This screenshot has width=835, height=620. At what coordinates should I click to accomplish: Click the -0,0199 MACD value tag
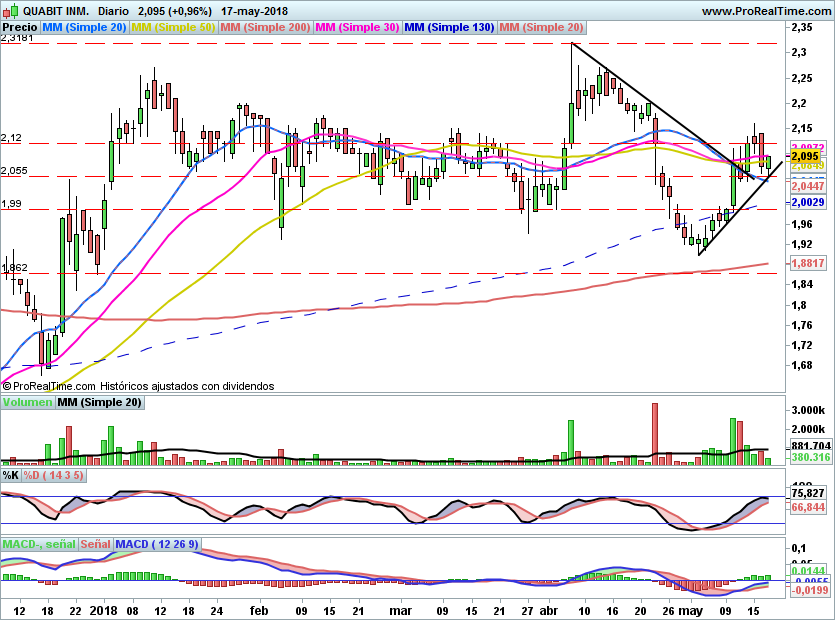point(809,590)
